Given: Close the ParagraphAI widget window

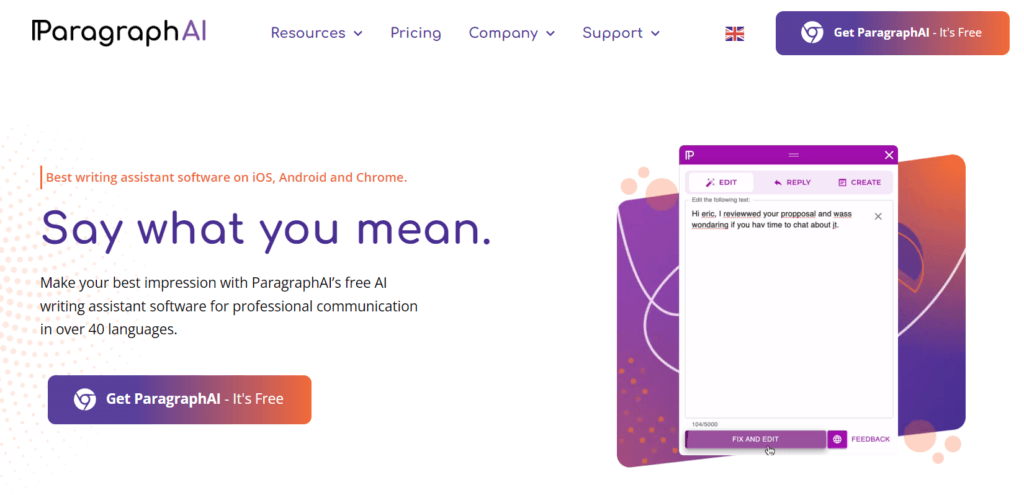Looking at the screenshot, I should click(889, 155).
